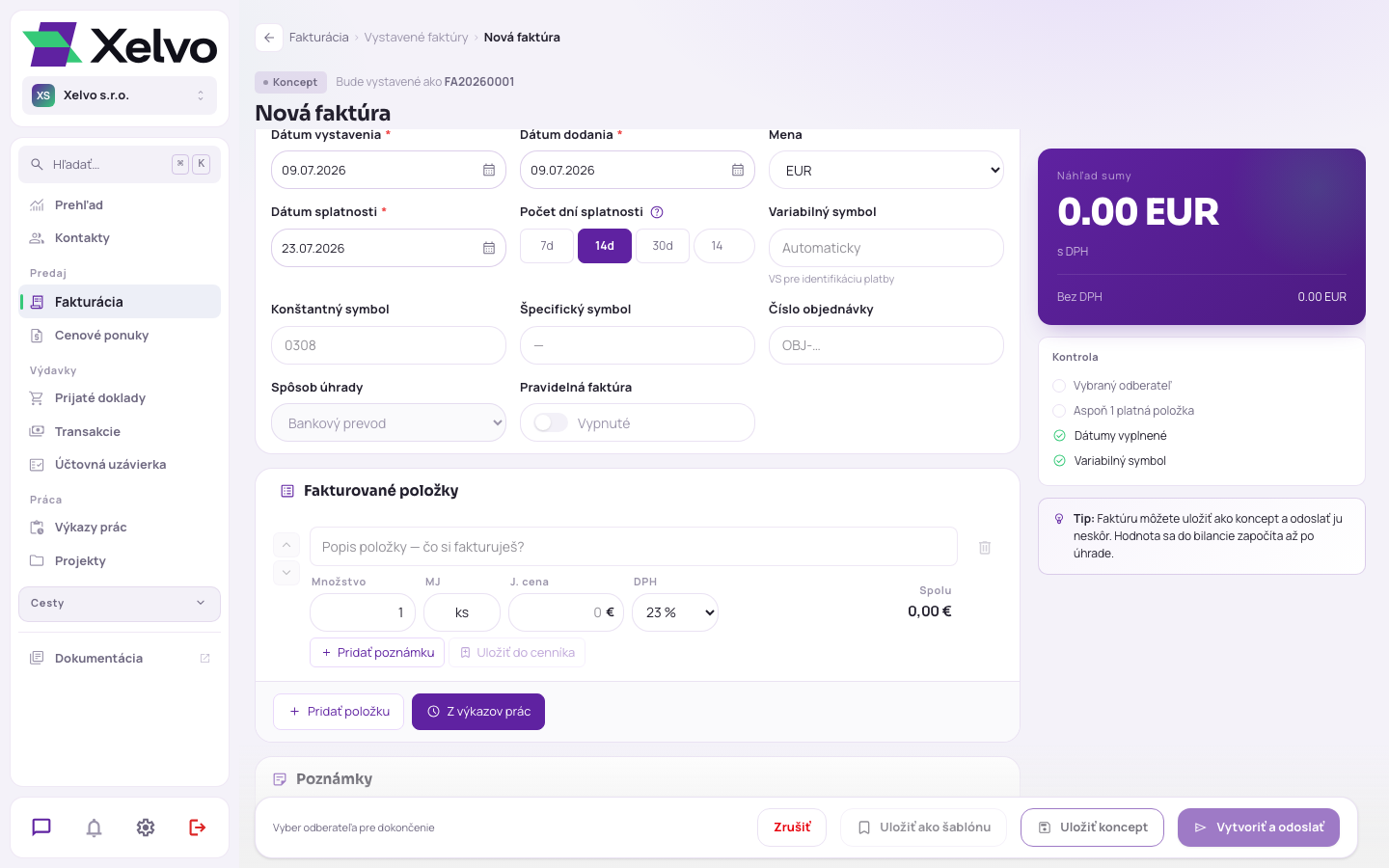Select the 7d payment term option

(547, 246)
